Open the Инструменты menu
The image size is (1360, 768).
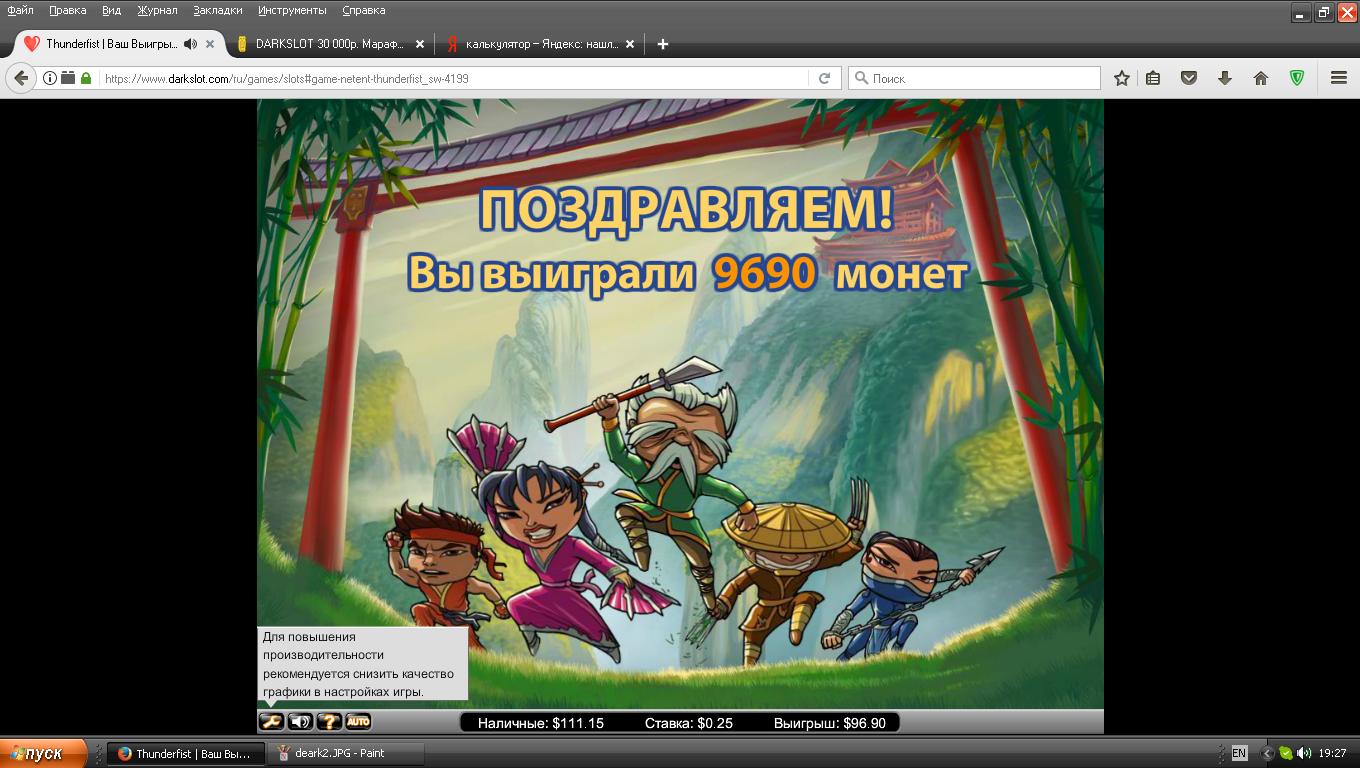point(292,10)
